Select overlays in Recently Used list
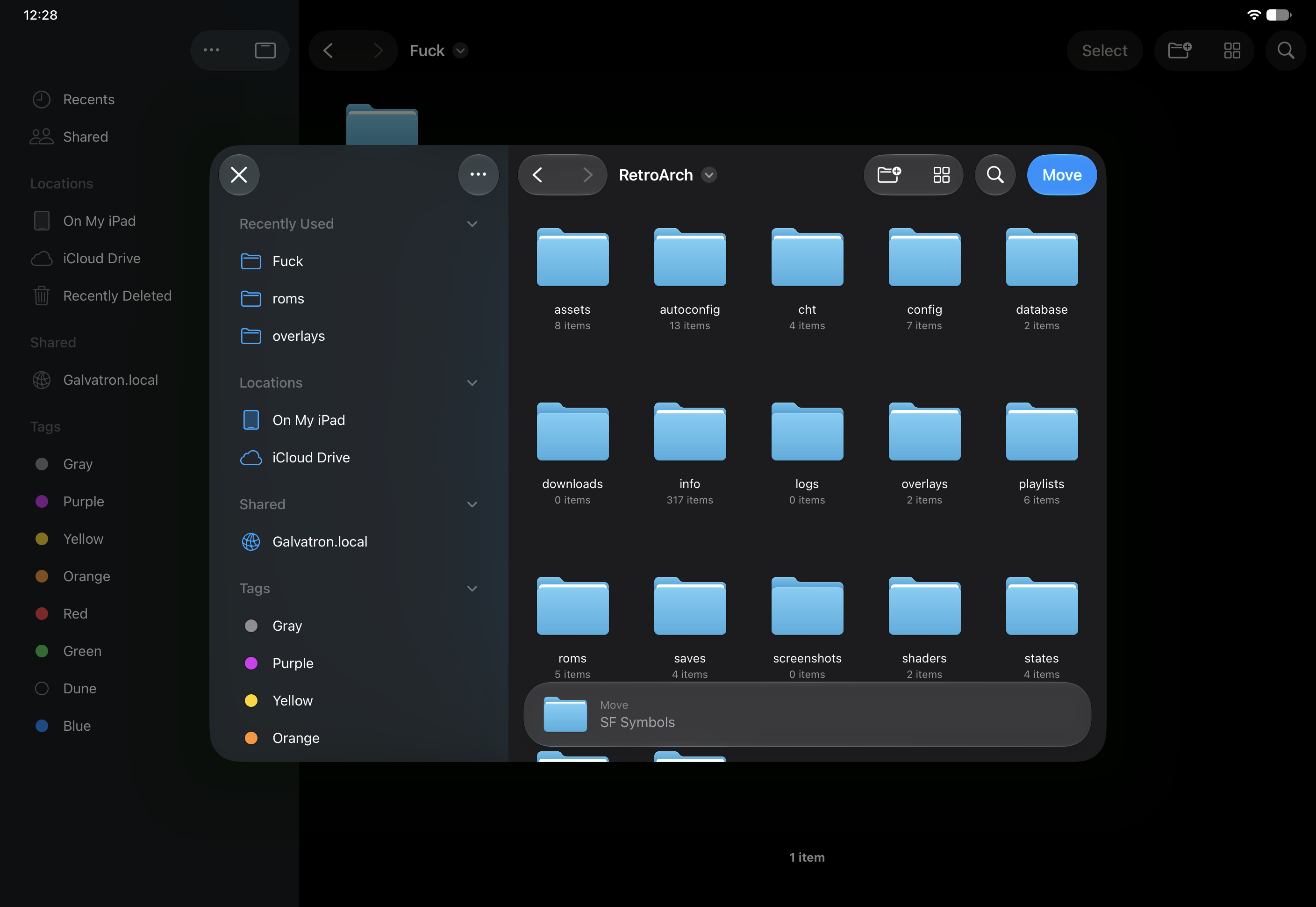The image size is (1316, 907). (x=359, y=337)
